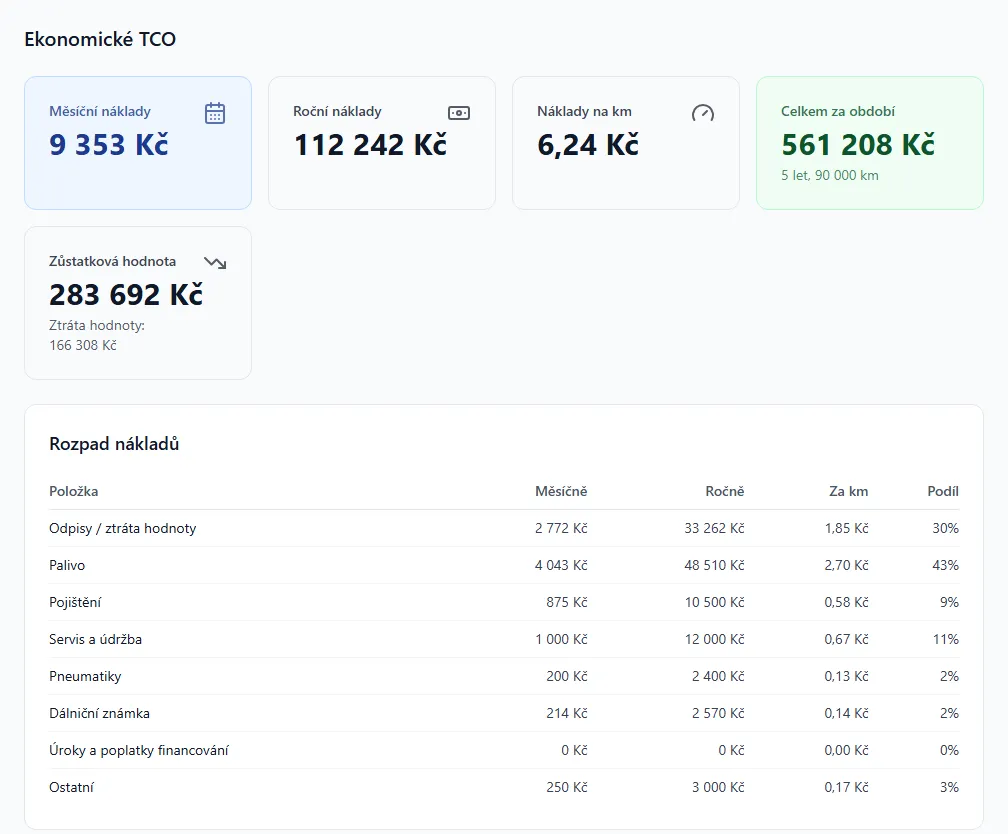Click the Zůstatková hodnota card label
This screenshot has height=834, width=1008.
[x=112, y=261]
